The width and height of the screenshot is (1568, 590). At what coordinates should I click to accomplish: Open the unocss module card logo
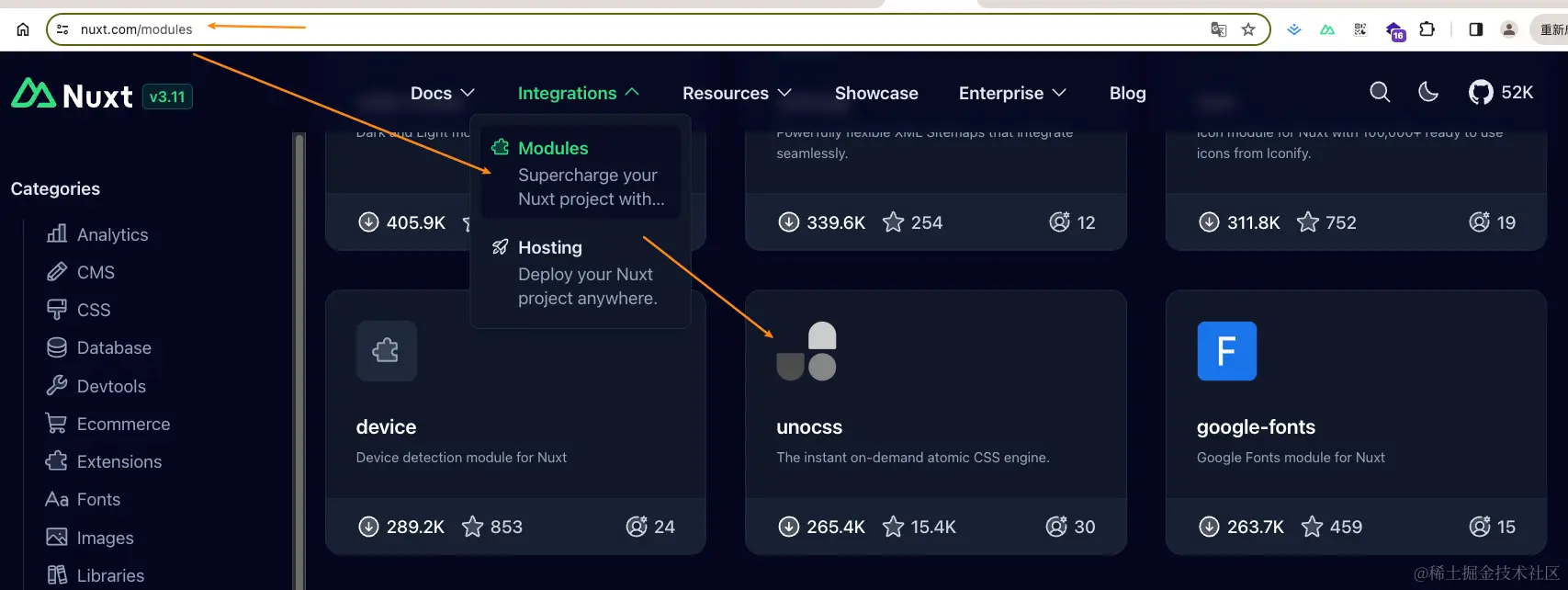[807, 351]
